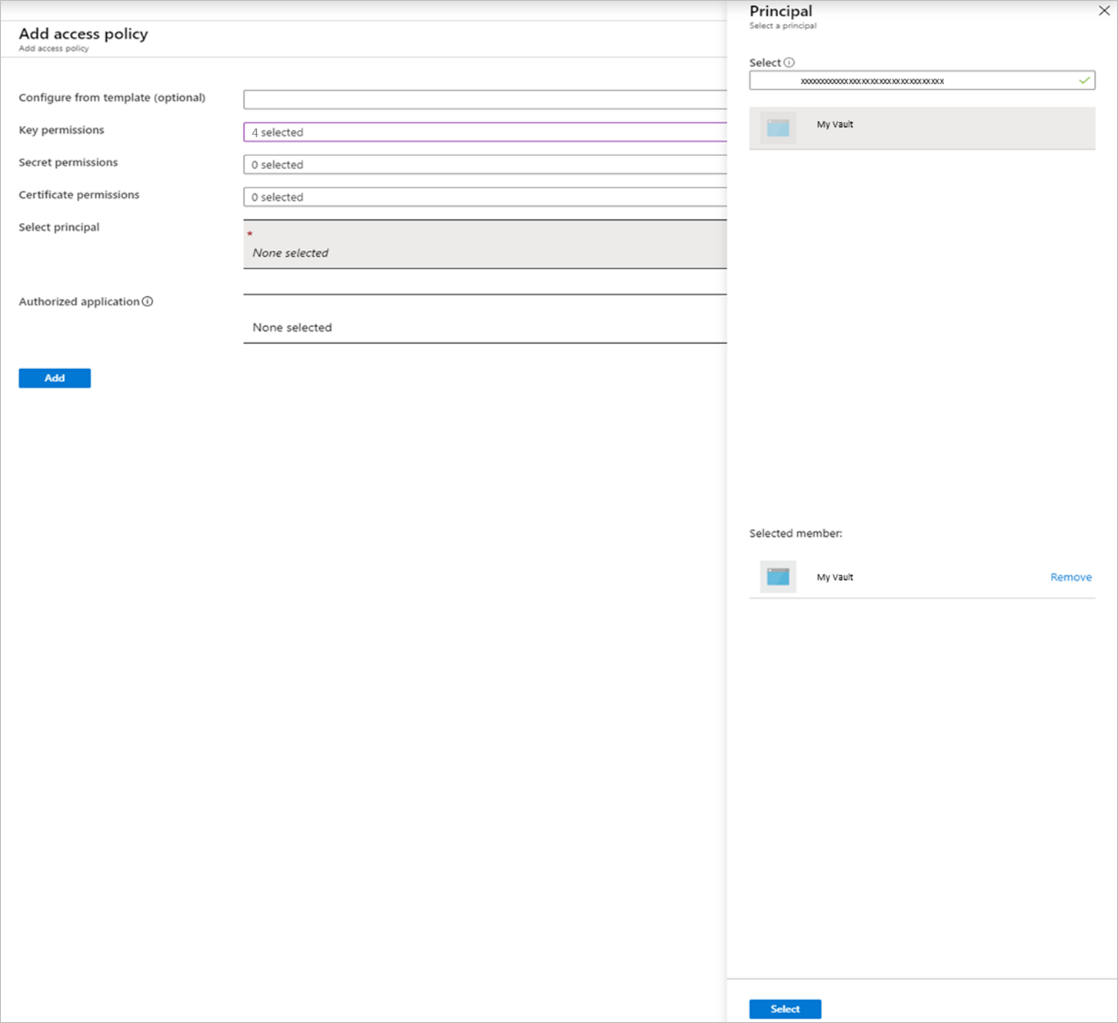
Task: Click the My Vault icon under Selected member
Action: tap(778, 577)
